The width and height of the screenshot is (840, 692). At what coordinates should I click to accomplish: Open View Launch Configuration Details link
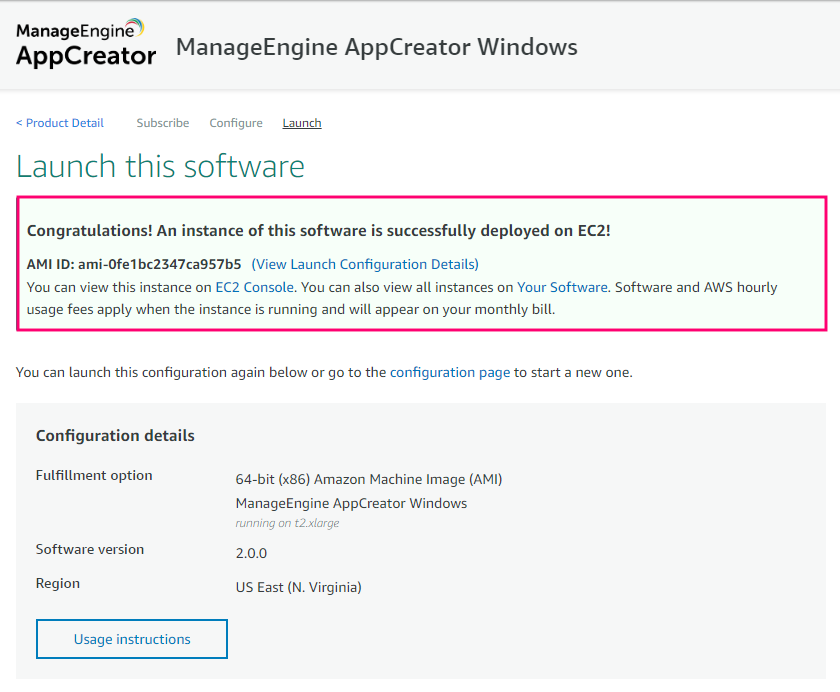coord(365,264)
